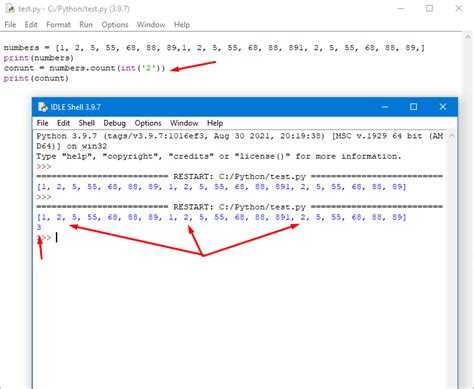Close the IDLE Shell window
Screen dimensions: 474x389
(x=443, y=107)
